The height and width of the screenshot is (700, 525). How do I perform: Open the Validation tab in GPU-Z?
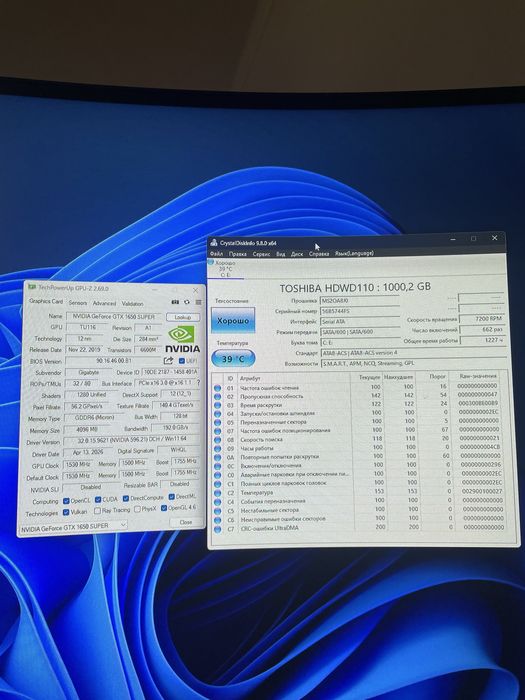coord(133,304)
